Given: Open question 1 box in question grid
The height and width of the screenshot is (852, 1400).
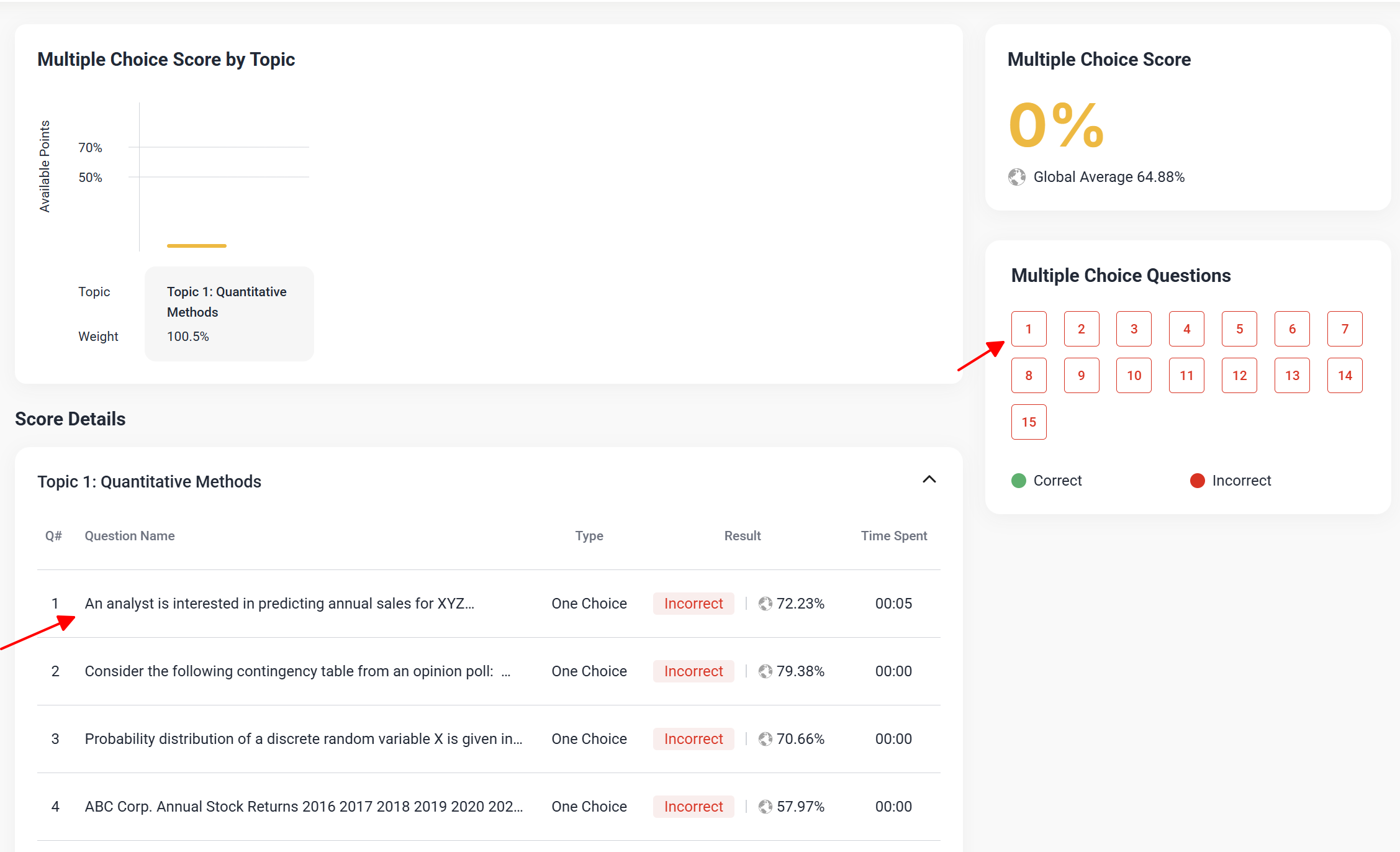Looking at the screenshot, I should pyautogui.click(x=1028, y=329).
